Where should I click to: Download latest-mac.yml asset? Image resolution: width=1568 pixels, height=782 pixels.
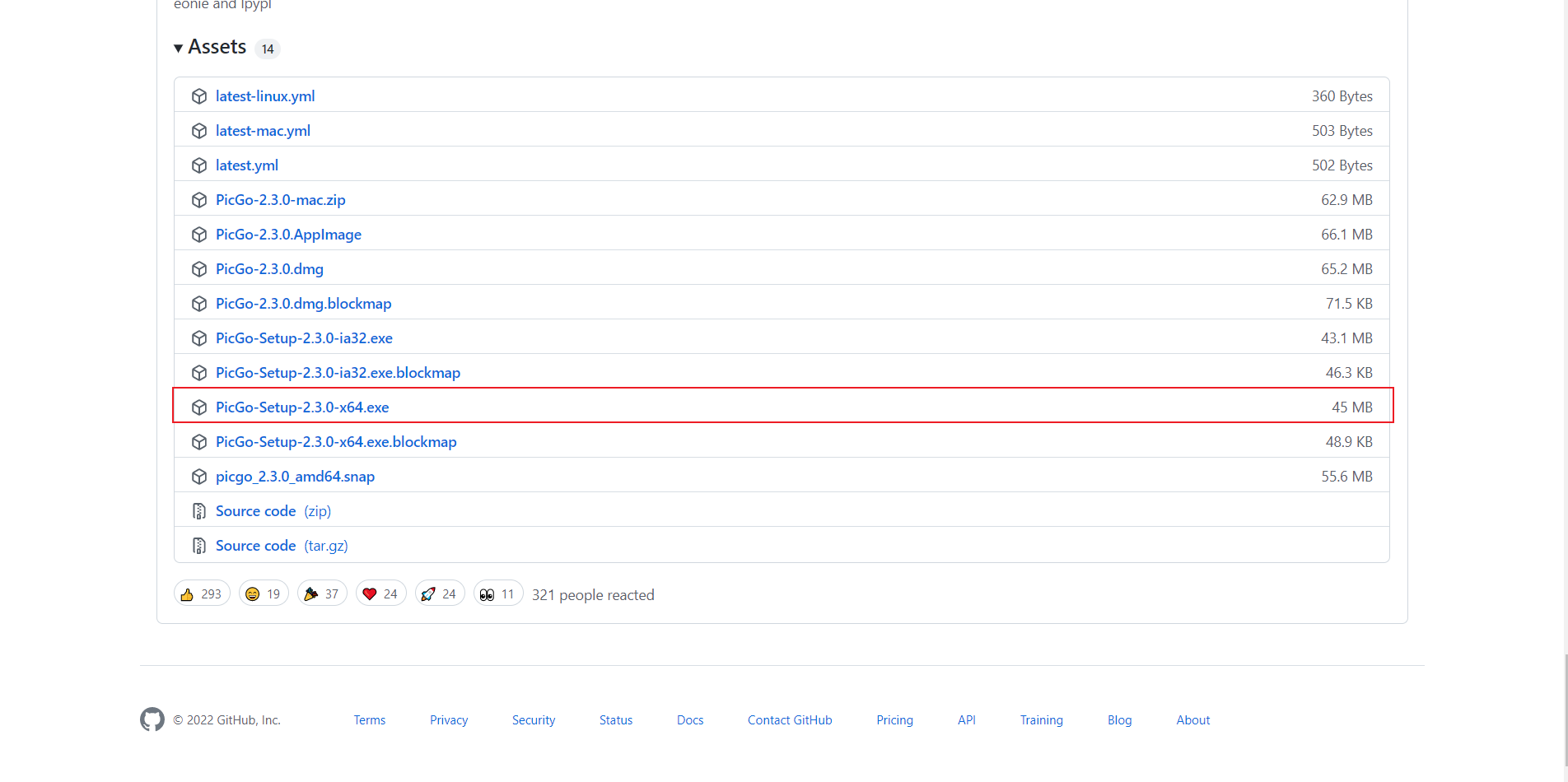263,131
